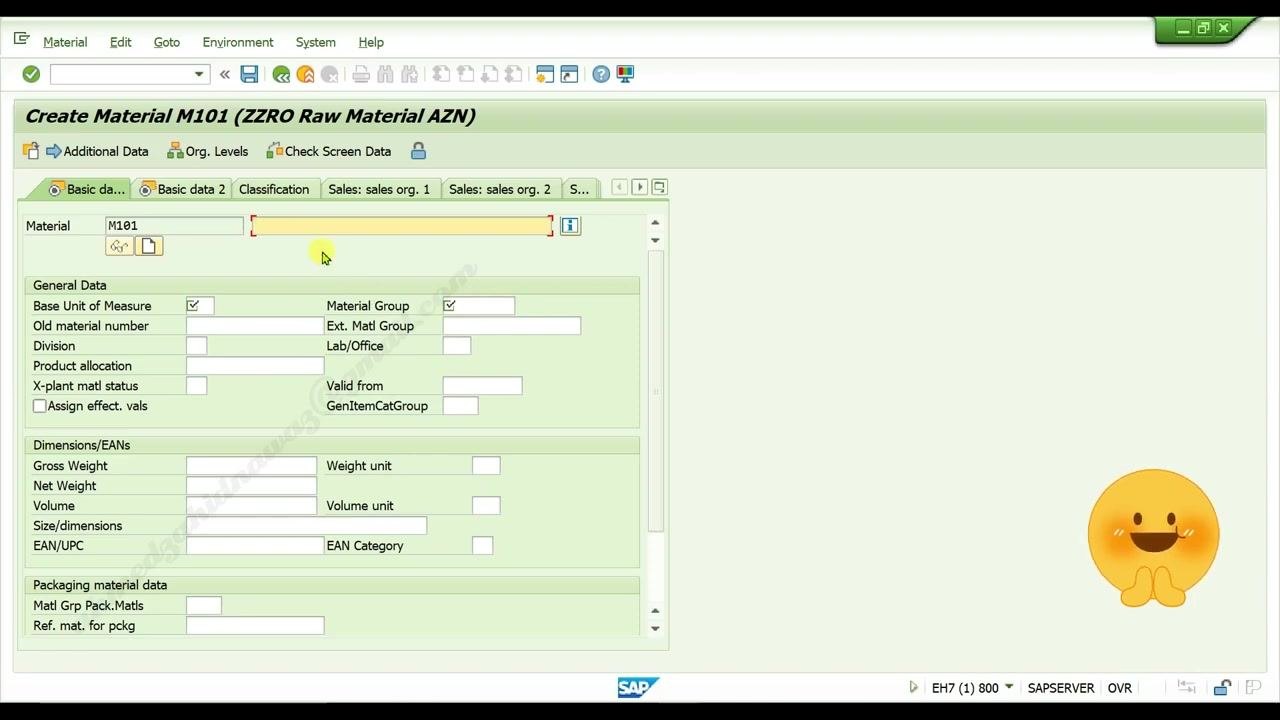Click the Check Screen Data button
This screenshot has width=1280, height=720.
click(x=329, y=151)
